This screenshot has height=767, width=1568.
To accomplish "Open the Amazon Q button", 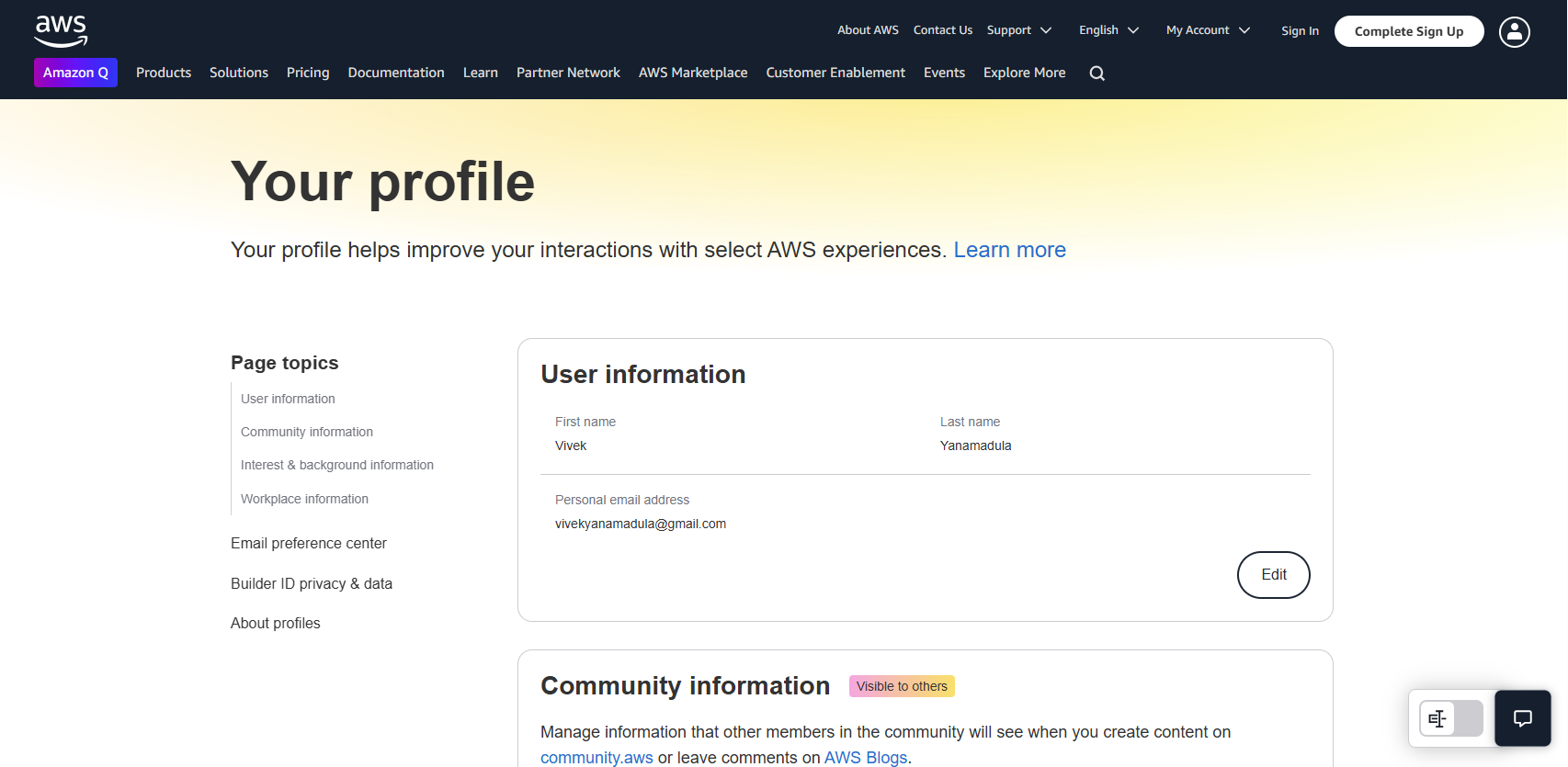I will [75, 73].
